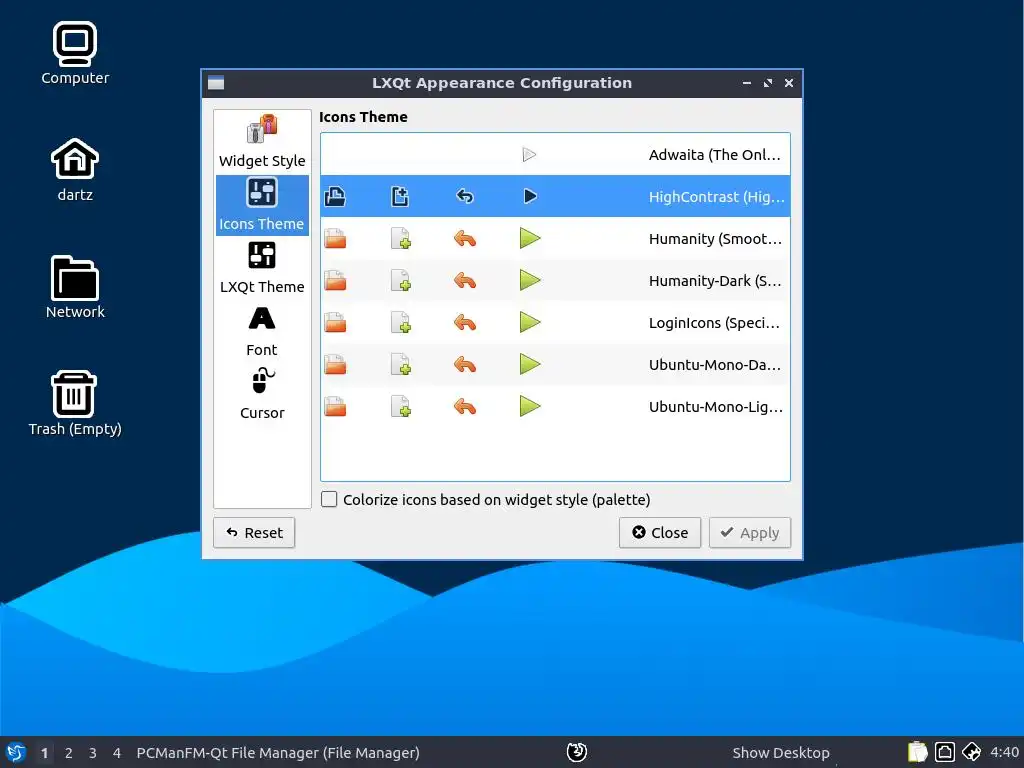Close the window using the title bar X
This screenshot has height=768, width=1024.
pos(789,83)
